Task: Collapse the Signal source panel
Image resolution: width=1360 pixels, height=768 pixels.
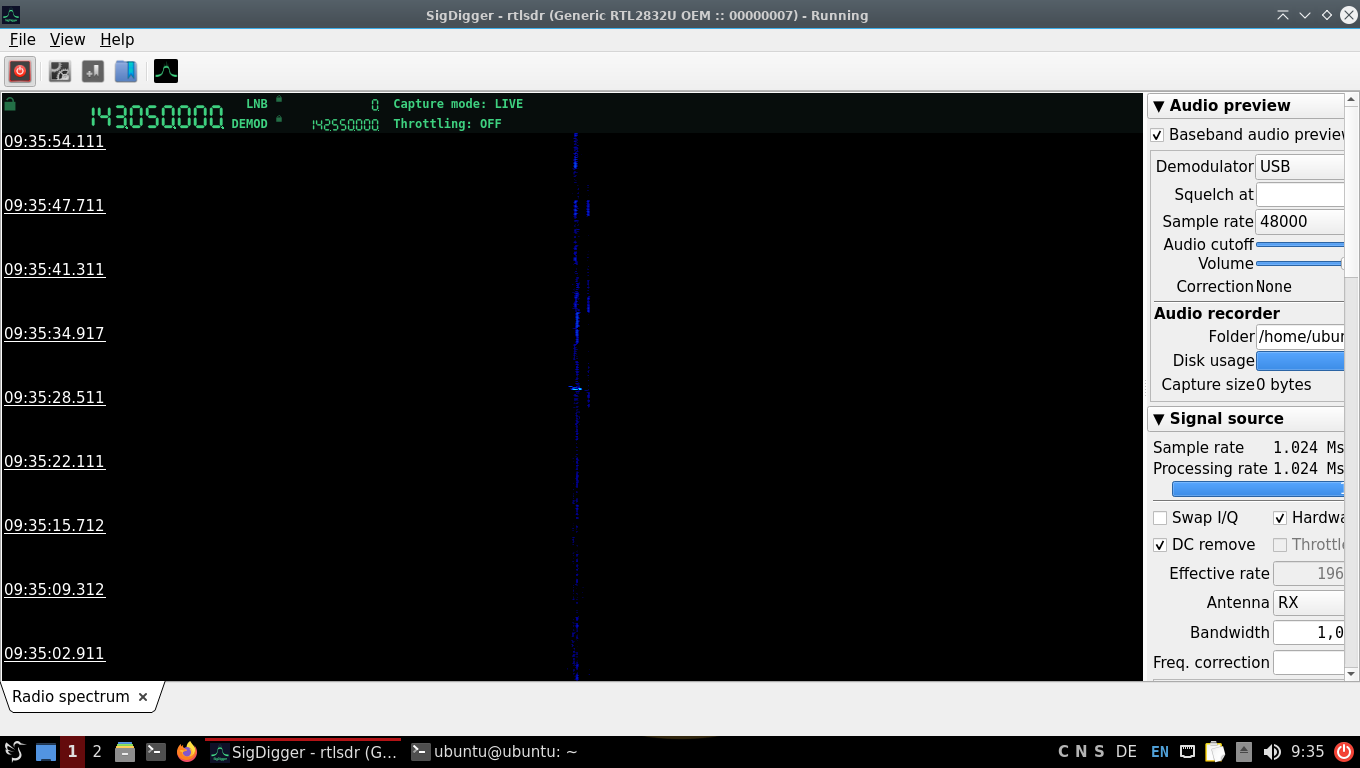Action: pos(1158,419)
